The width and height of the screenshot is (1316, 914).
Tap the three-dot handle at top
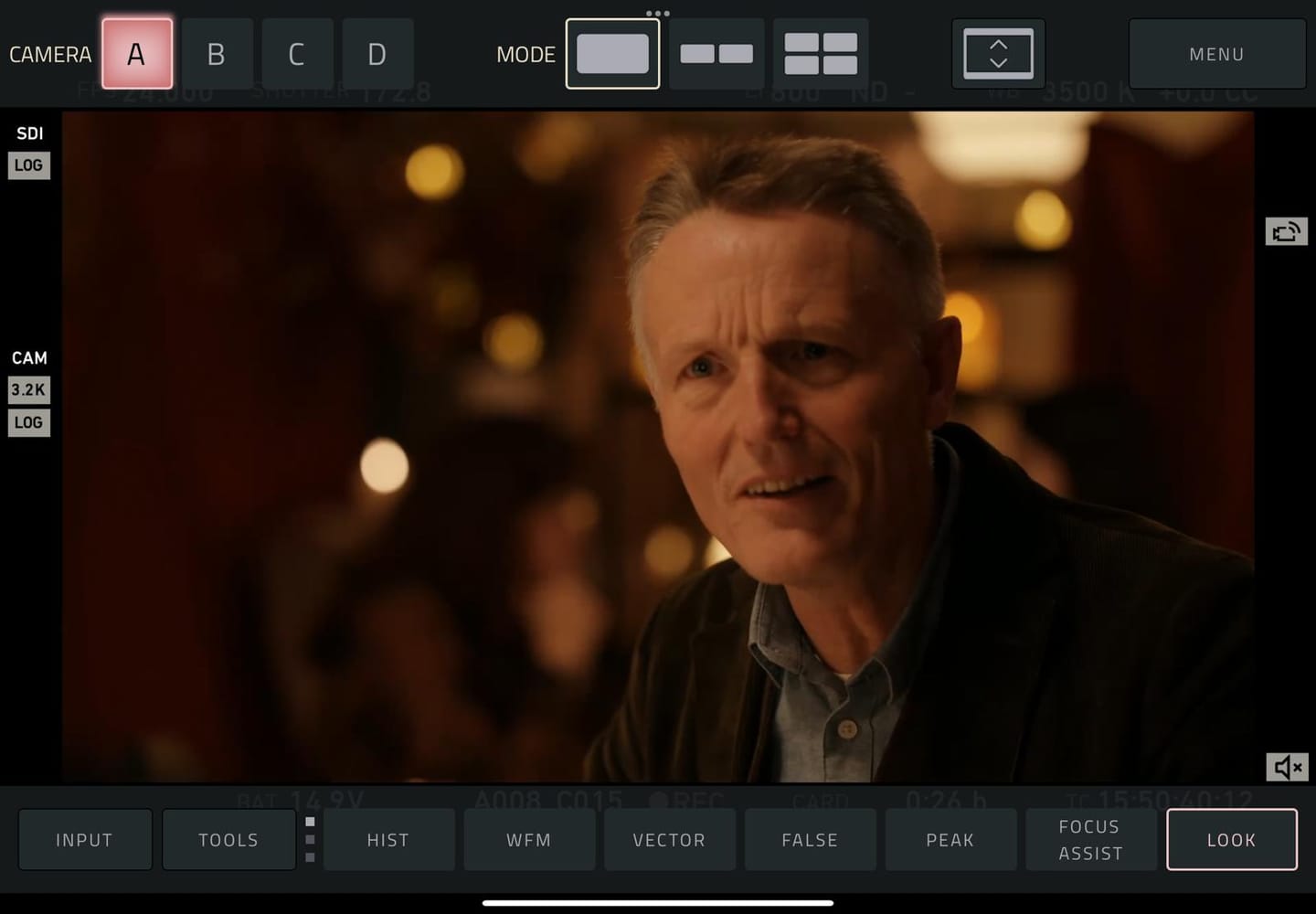658,13
